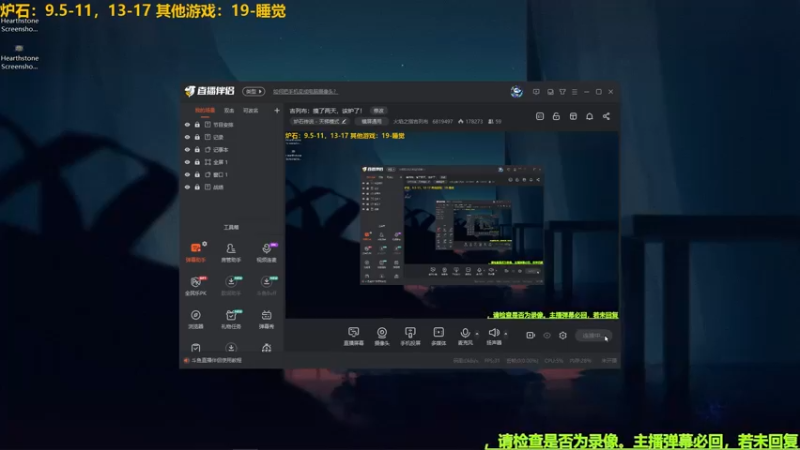
Task: Hide the 记事本 source with its eye icon
Action: coord(187,149)
